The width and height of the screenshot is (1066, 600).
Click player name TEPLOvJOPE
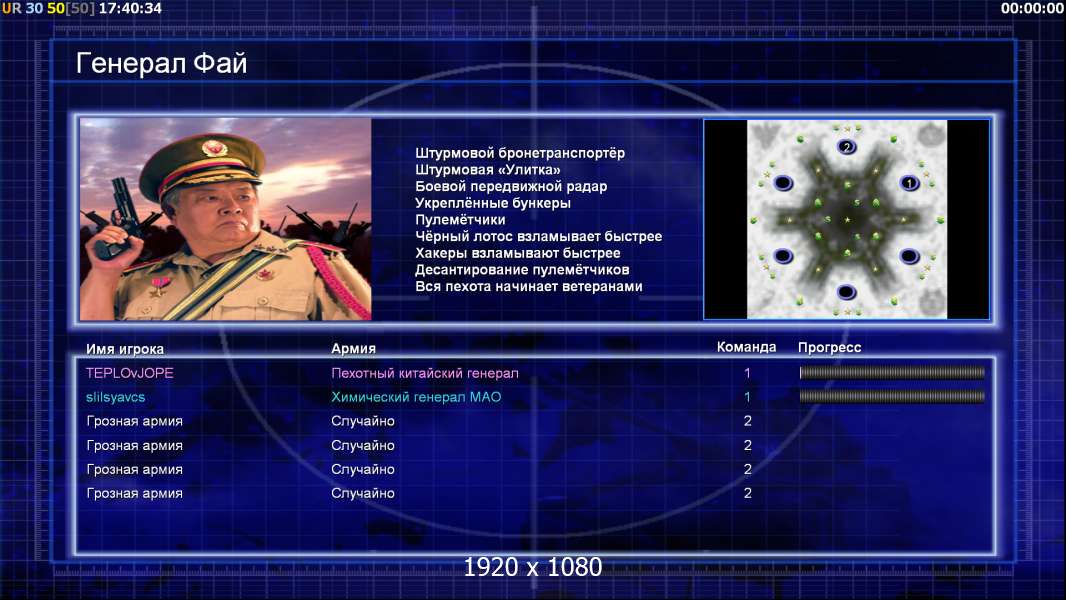[x=129, y=373]
